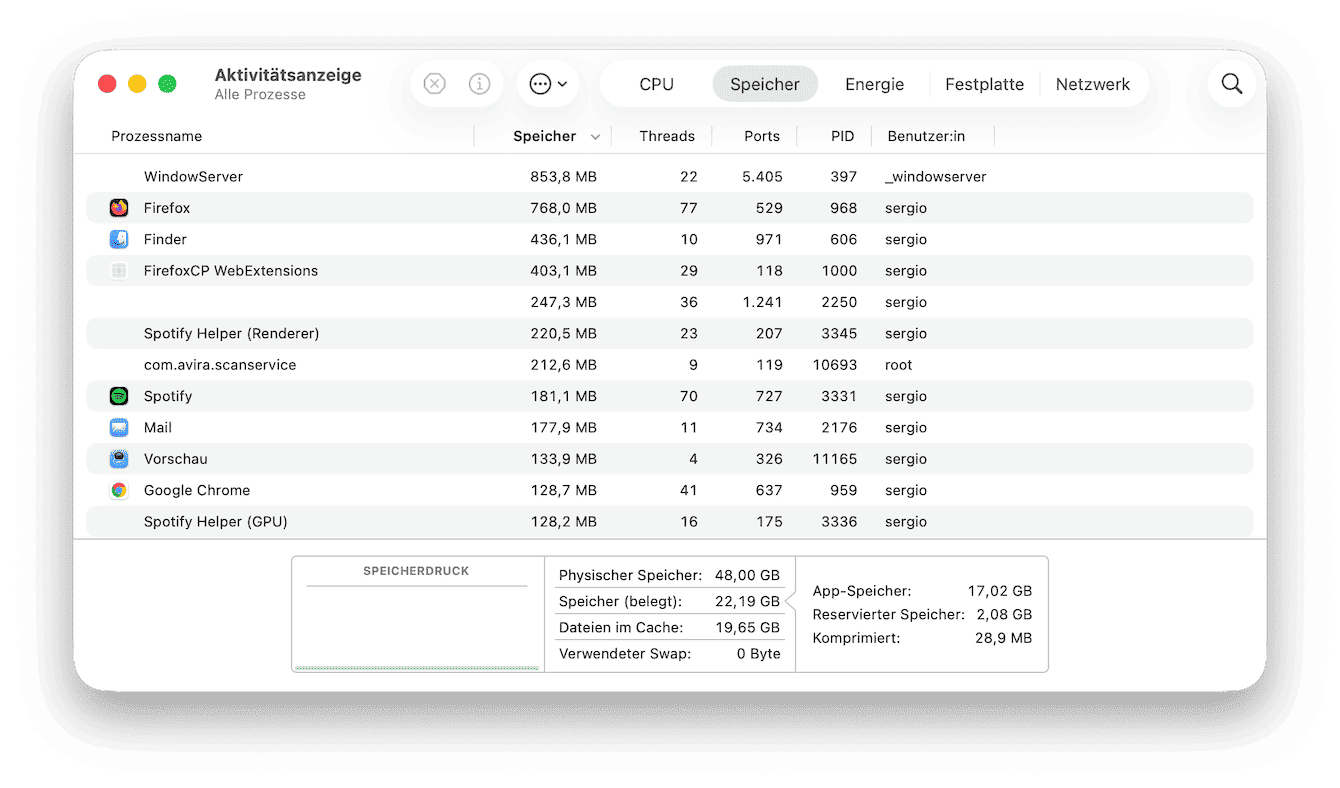Screen dimensions: 1340x788
Task: Open the Energie tab
Action: click(x=874, y=84)
